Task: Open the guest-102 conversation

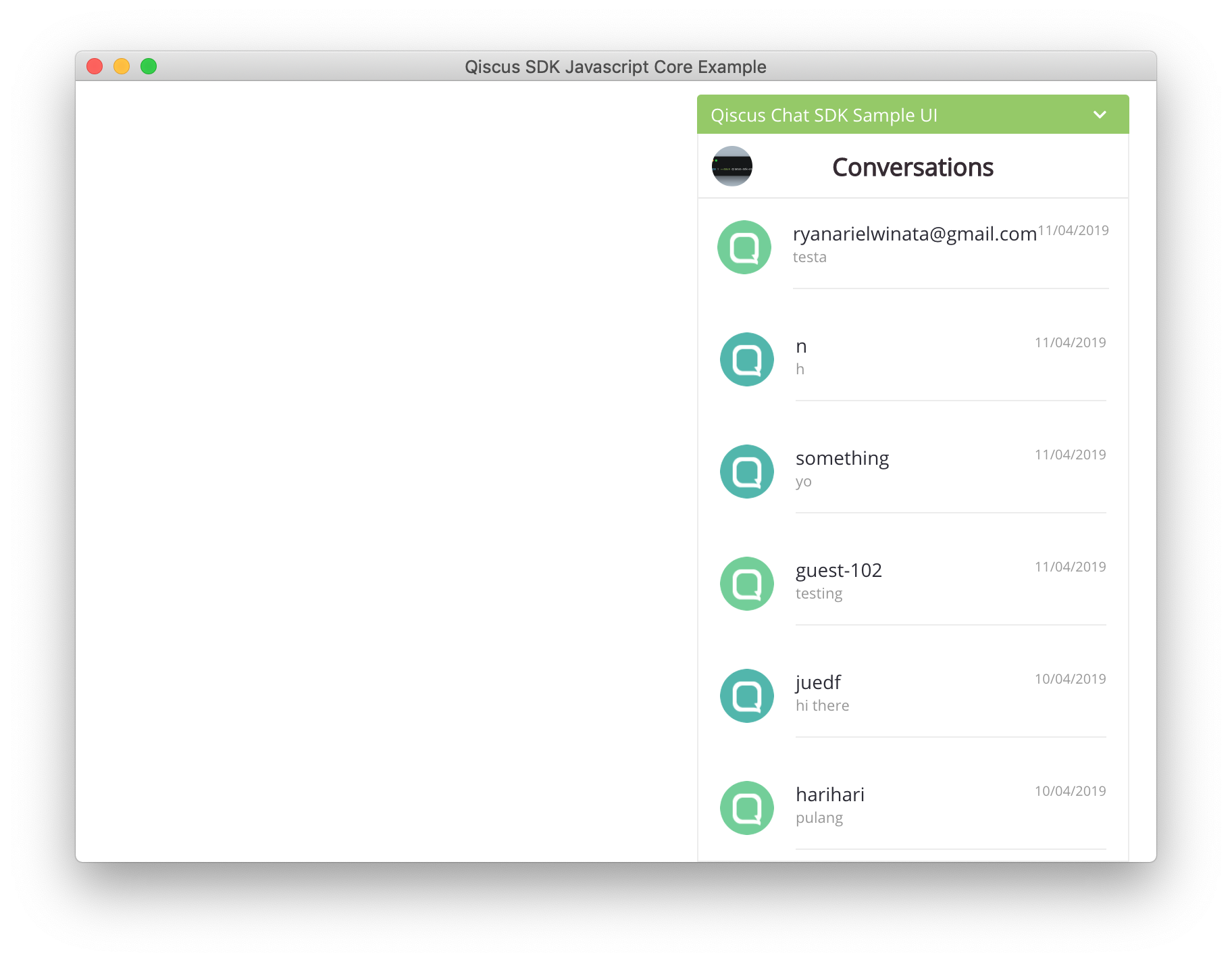Action: [x=839, y=570]
